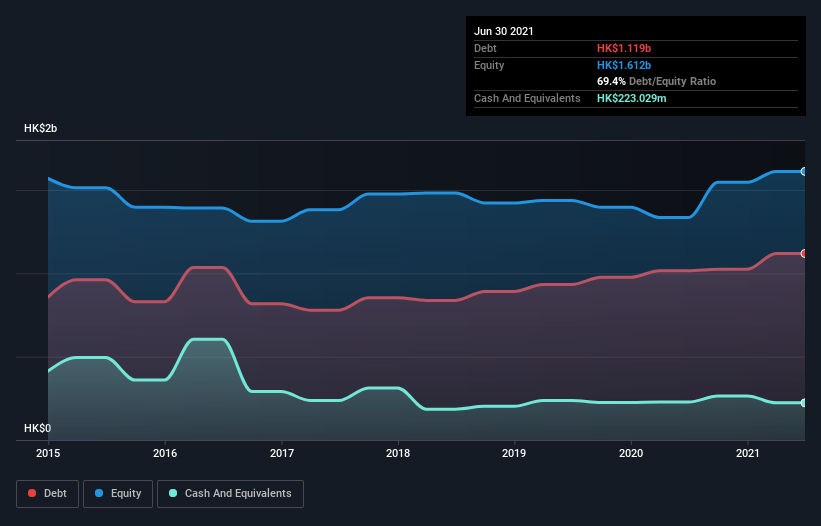Viewport: 821px width, 526px height.
Task: Click the HK$223.029m cash value
Action: (x=631, y=98)
